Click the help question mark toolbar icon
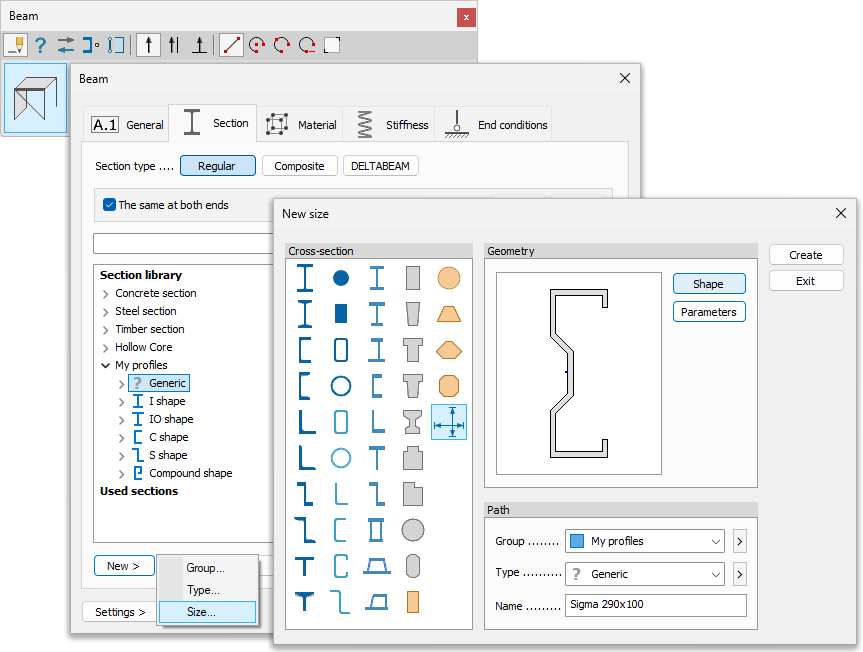Viewport: 863px width, 652px height. tap(40, 45)
